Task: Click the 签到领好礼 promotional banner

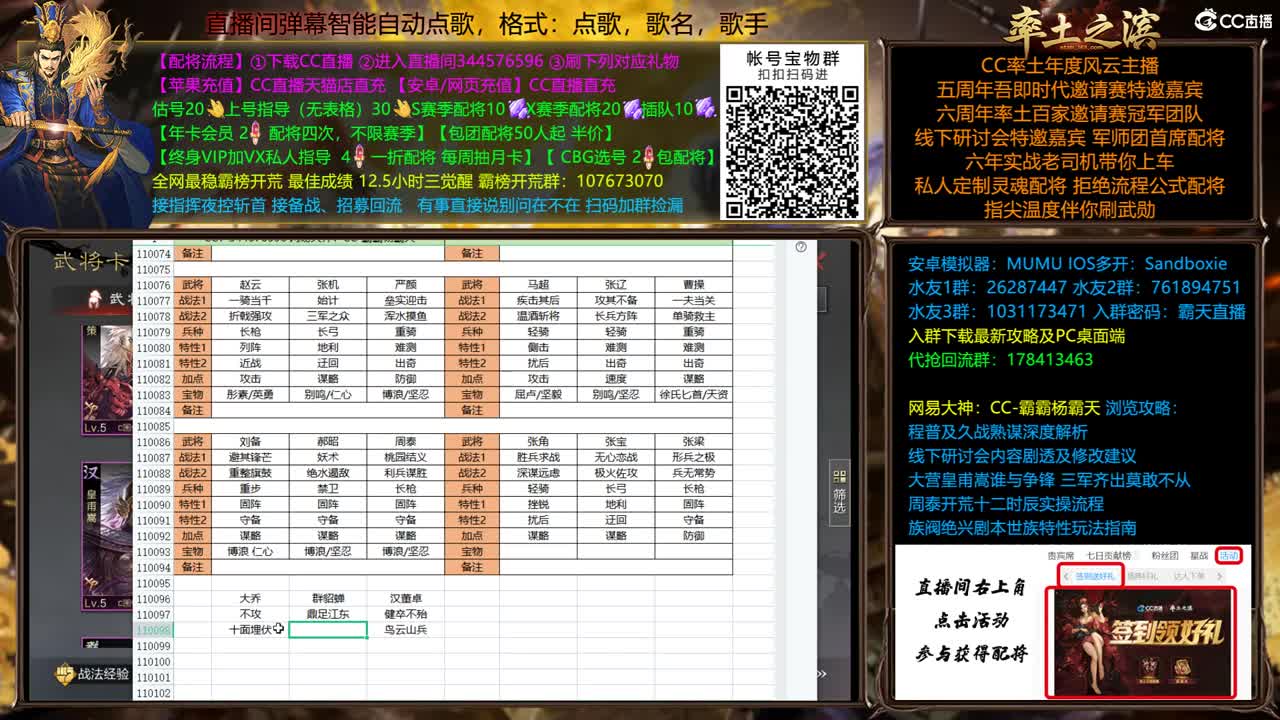Action: pyautogui.click(x=1141, y=641)
